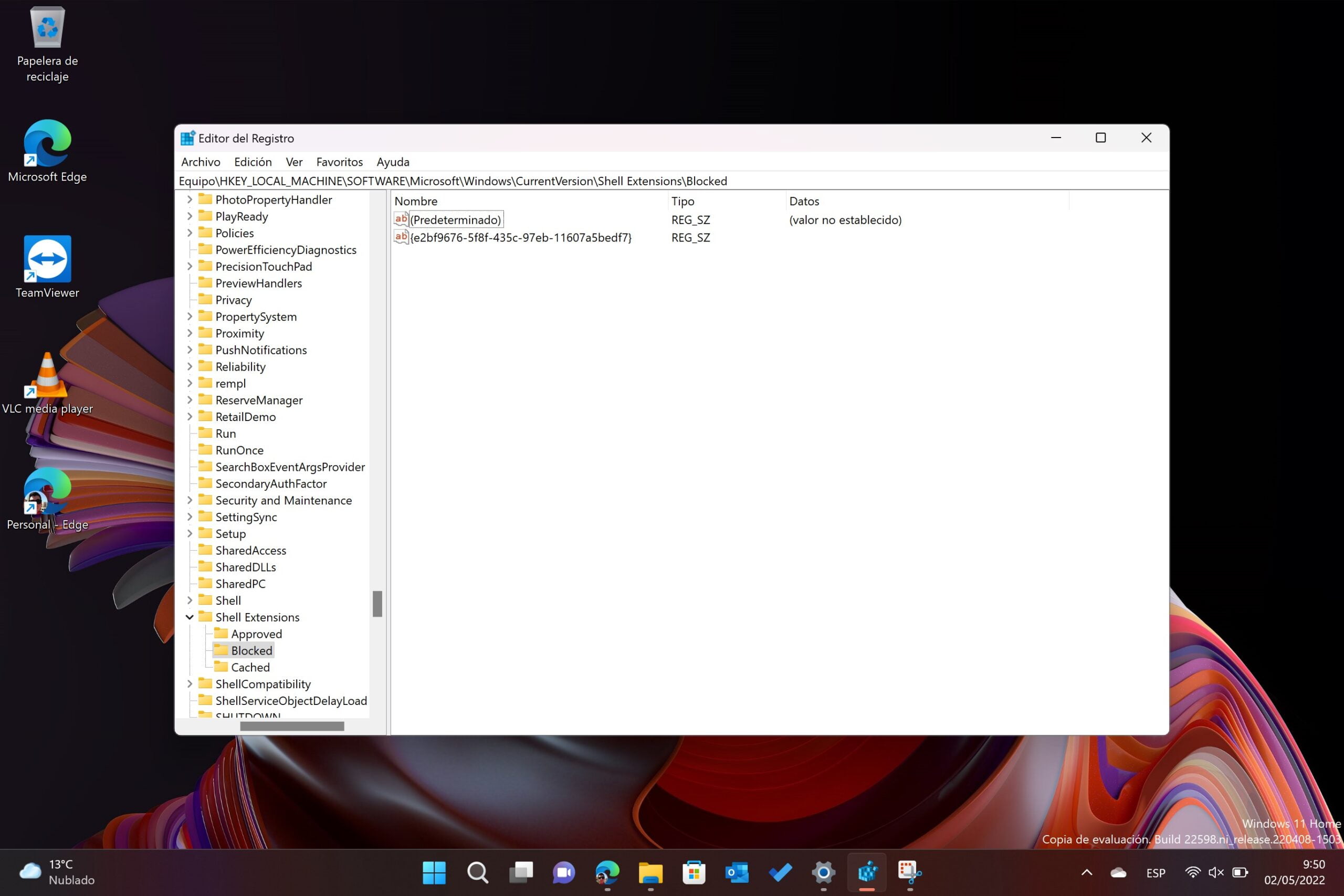
Task: Select the Run key
Action: tap(226, 434)
